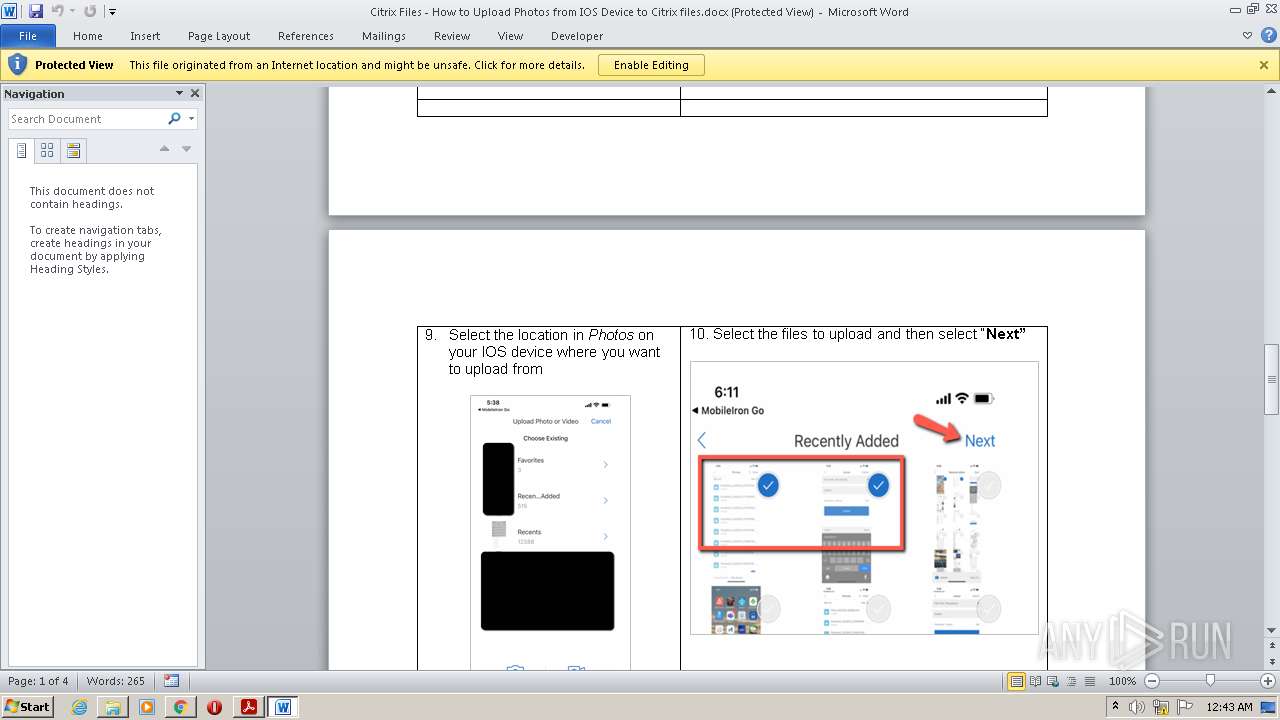Open Adobe Reader from the taskbar
The image size is (1280, 720).
[x=248, y=707]
